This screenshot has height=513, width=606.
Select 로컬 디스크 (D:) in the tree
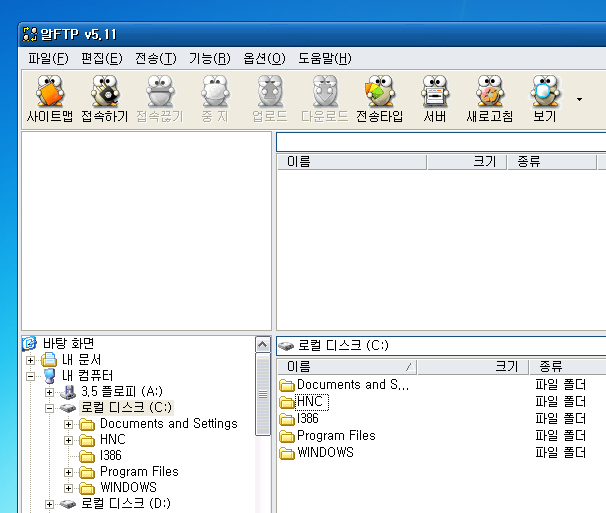[126, 503]
